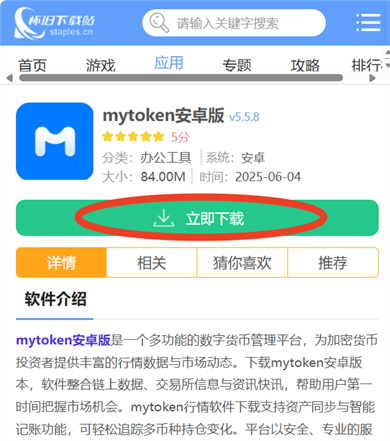This screenshot has width=390, height=441.
Task: Switch to the 猜你喜欢 tab
Action: 242,263
